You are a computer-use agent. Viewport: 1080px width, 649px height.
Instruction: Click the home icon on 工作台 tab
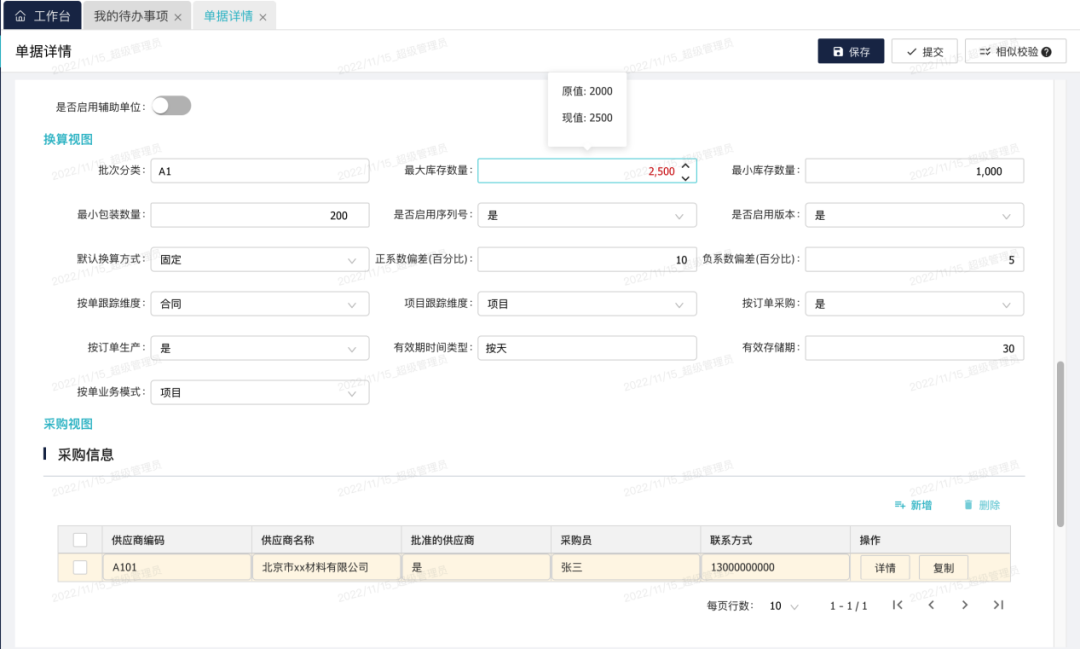pyautogui.click(x=20, y=17)
